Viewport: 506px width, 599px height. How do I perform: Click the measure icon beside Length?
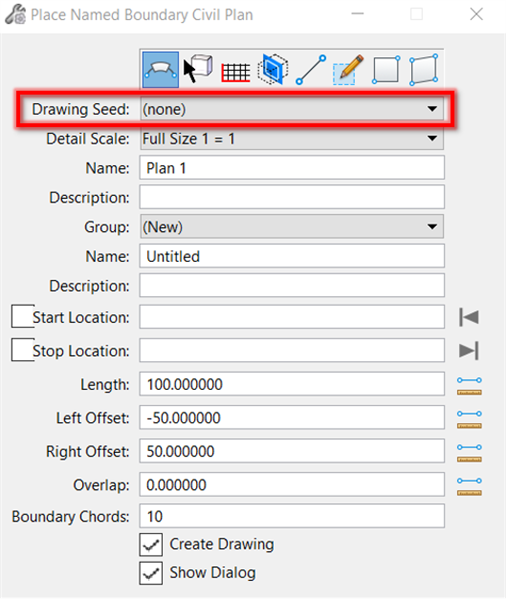(x=469, y=386)
